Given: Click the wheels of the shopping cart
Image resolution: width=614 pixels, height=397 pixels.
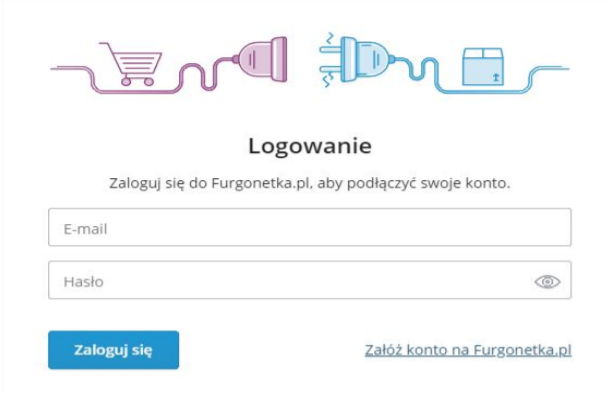Looking at the screenshot, I should click(x=137, y=81).
